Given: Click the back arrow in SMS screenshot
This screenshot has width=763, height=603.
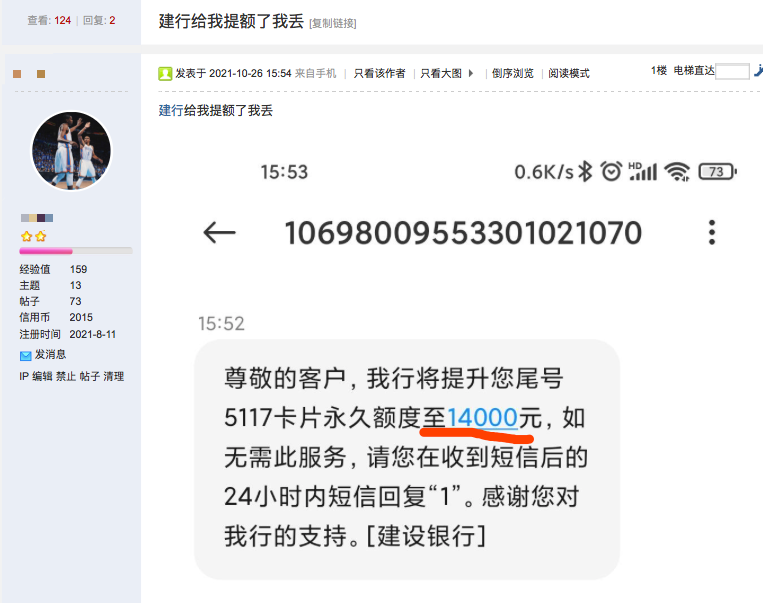Looking at the screenshot, I should pos(219,232).
